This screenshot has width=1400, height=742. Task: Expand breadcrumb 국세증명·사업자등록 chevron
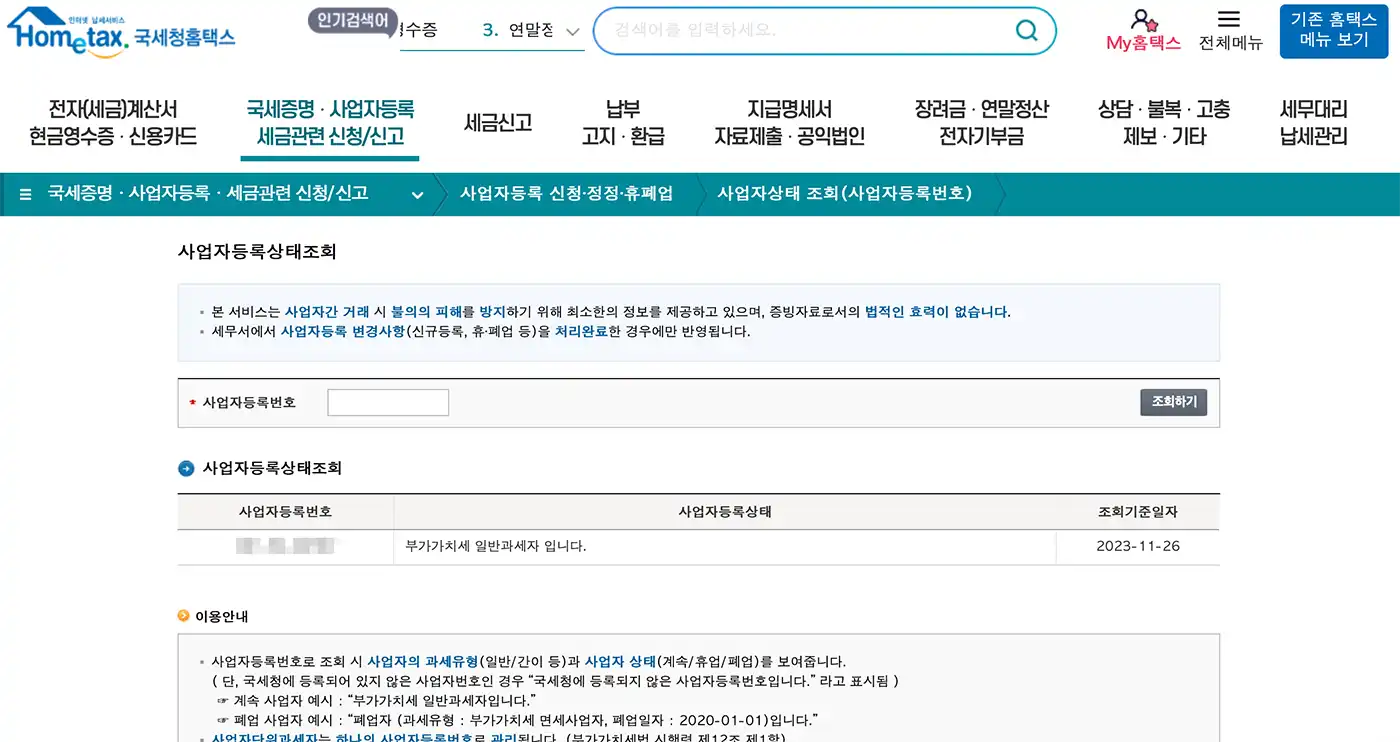tap(417, 195)
